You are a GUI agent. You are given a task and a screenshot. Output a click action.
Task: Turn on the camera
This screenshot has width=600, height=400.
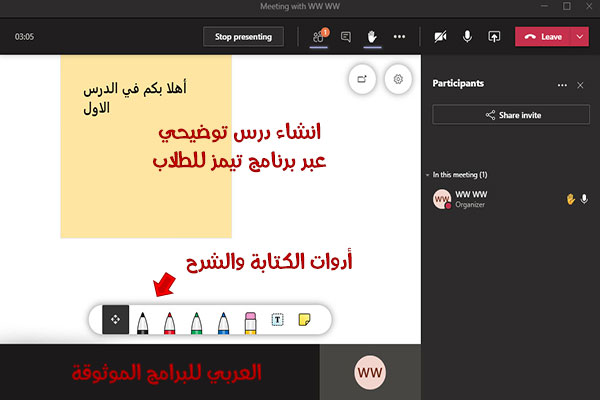[x=440, y=37]
